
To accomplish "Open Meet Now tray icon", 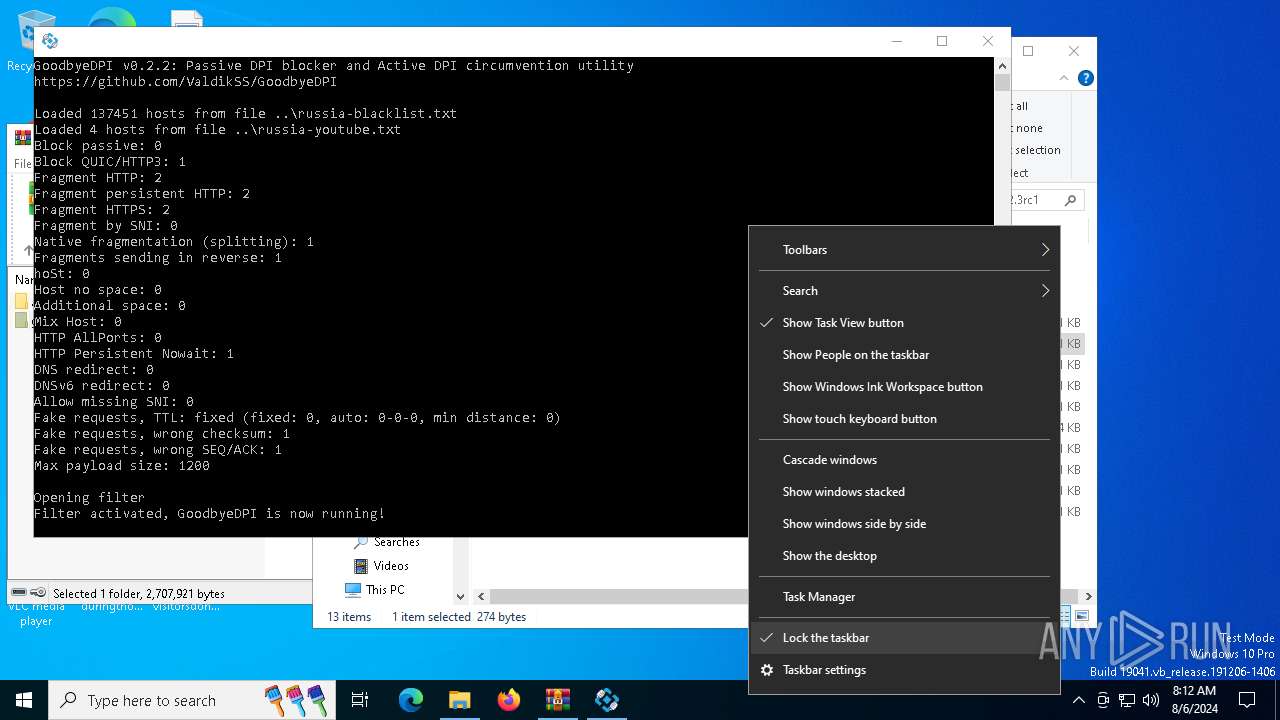I will click(1103, 700).
